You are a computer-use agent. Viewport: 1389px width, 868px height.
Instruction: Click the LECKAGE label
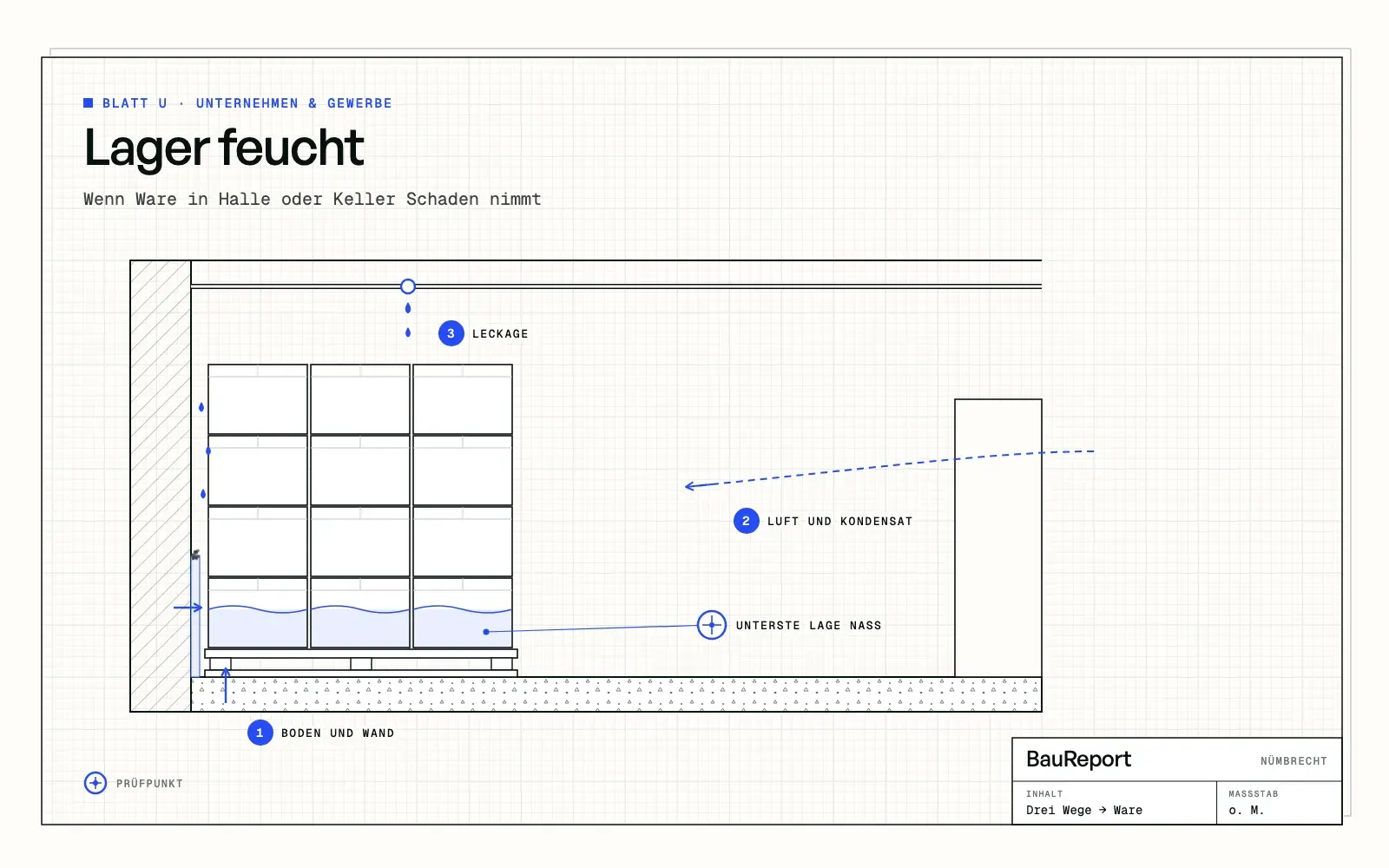(500, 334)
